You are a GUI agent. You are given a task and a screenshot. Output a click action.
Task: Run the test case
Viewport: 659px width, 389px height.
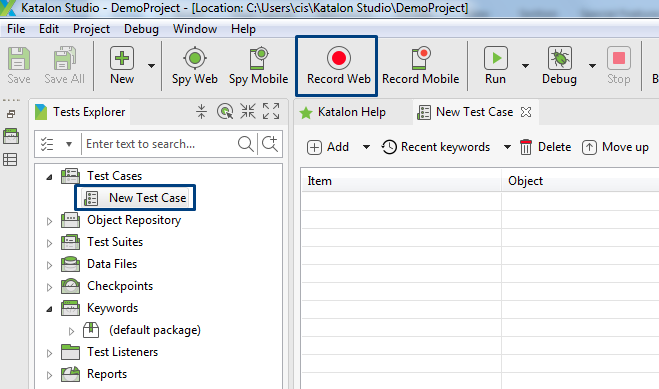(496, 65)
